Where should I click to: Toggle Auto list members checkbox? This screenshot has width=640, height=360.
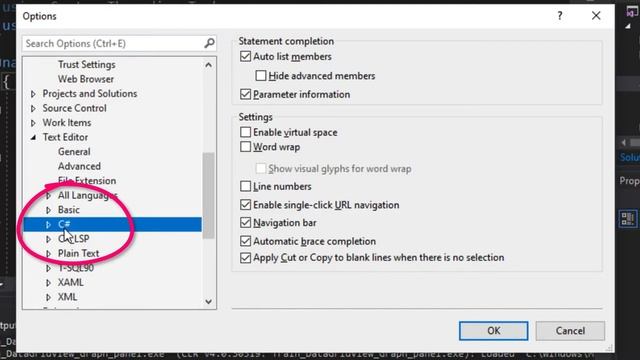(x=245, y=56)
